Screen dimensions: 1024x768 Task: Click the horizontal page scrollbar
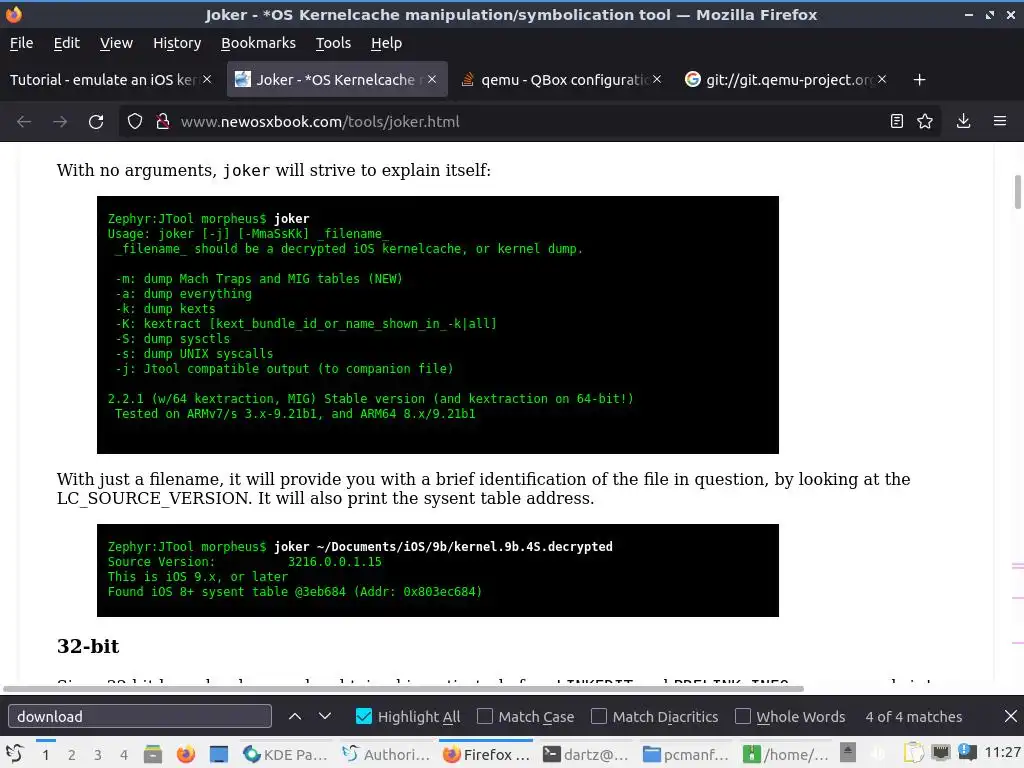(x=403, y=688)
